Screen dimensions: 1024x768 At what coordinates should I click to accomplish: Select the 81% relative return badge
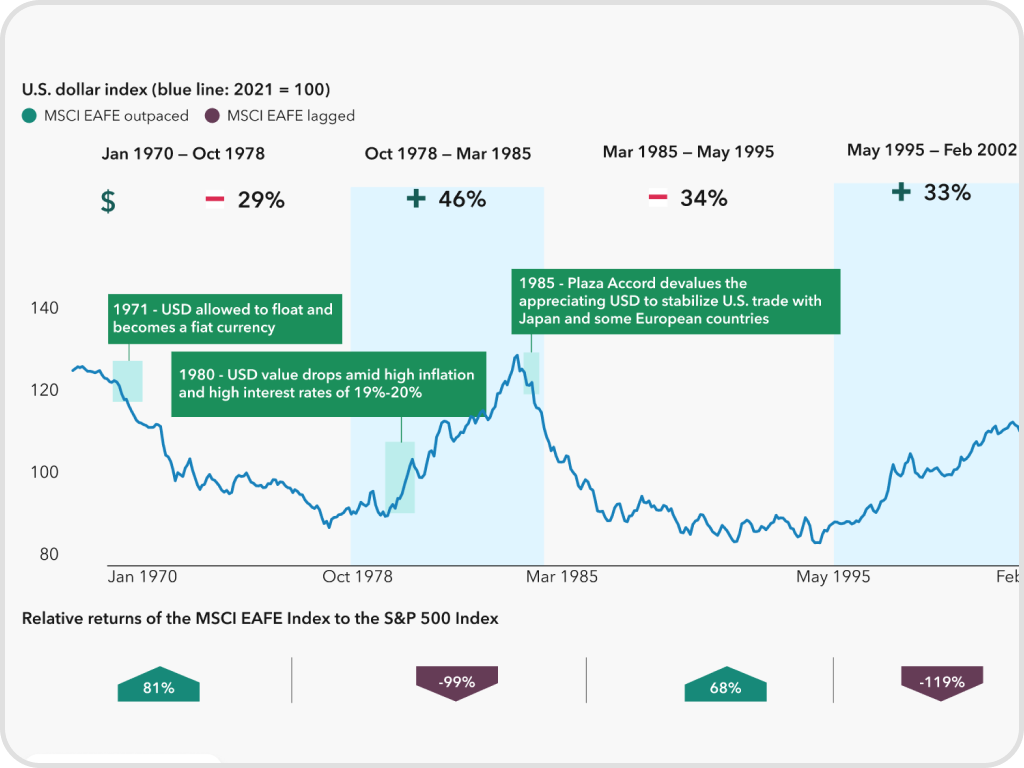click(x=158, y=687)
